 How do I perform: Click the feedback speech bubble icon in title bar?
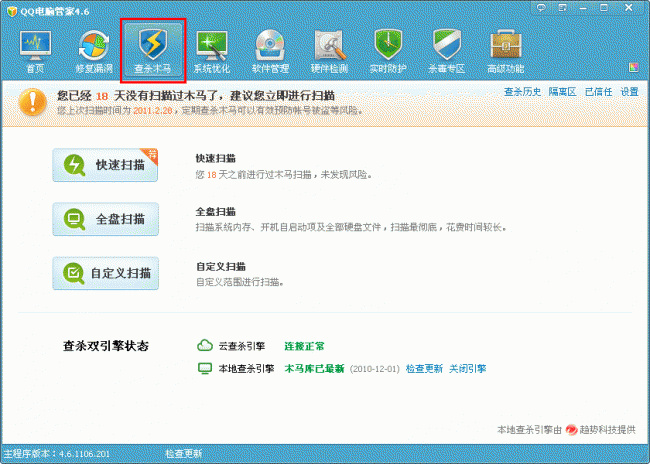541,7
